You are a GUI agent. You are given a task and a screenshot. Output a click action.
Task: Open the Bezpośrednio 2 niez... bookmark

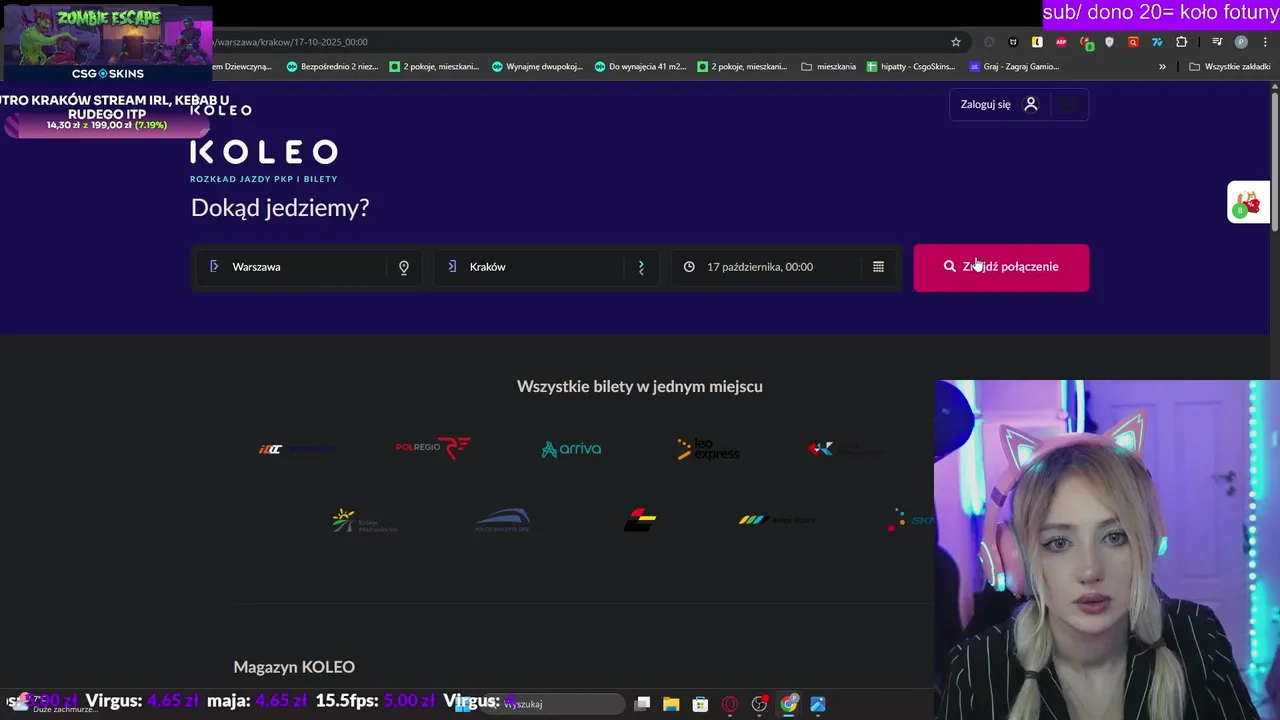(332, 67)
